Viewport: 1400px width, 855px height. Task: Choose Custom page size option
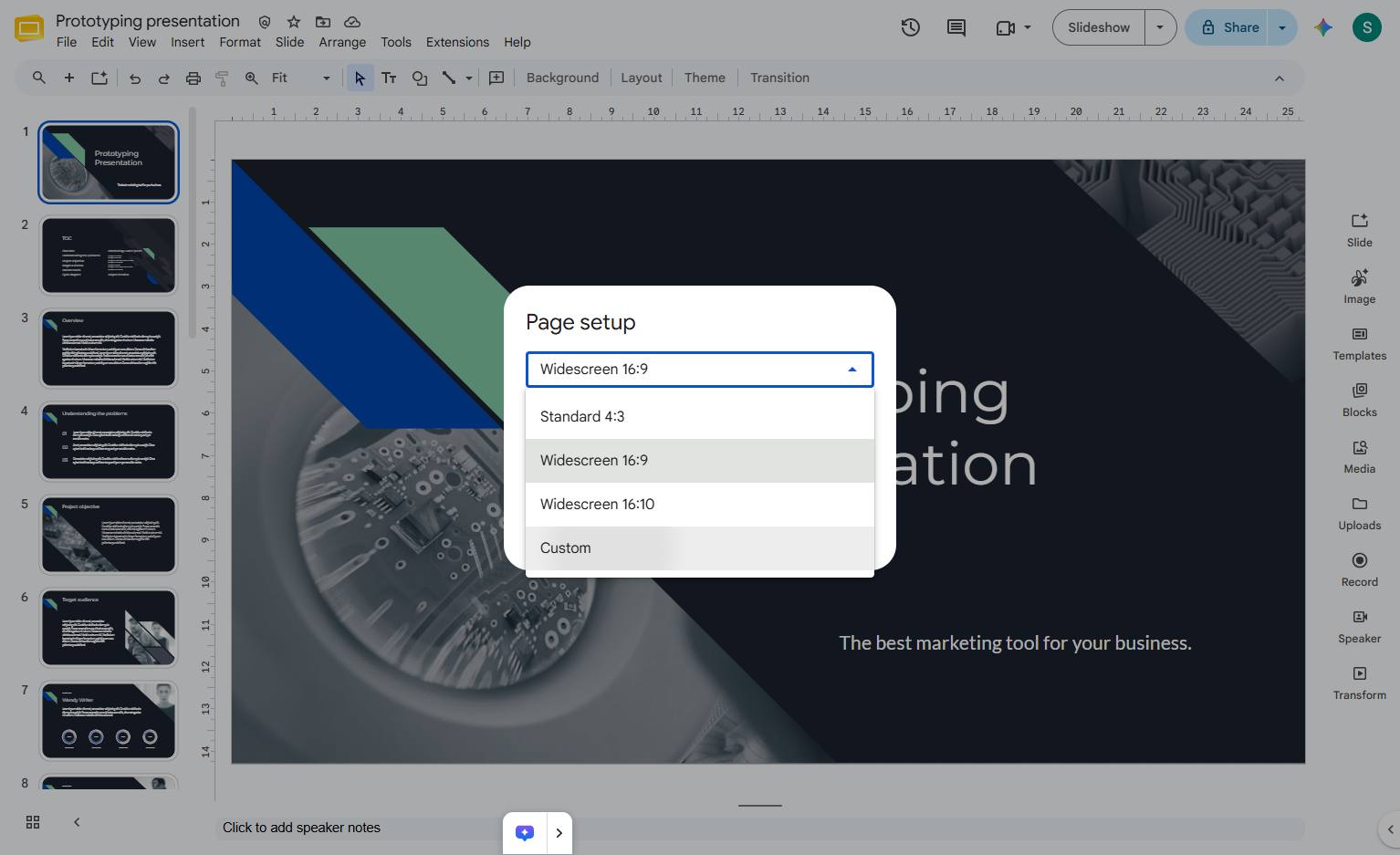(700, 548)
